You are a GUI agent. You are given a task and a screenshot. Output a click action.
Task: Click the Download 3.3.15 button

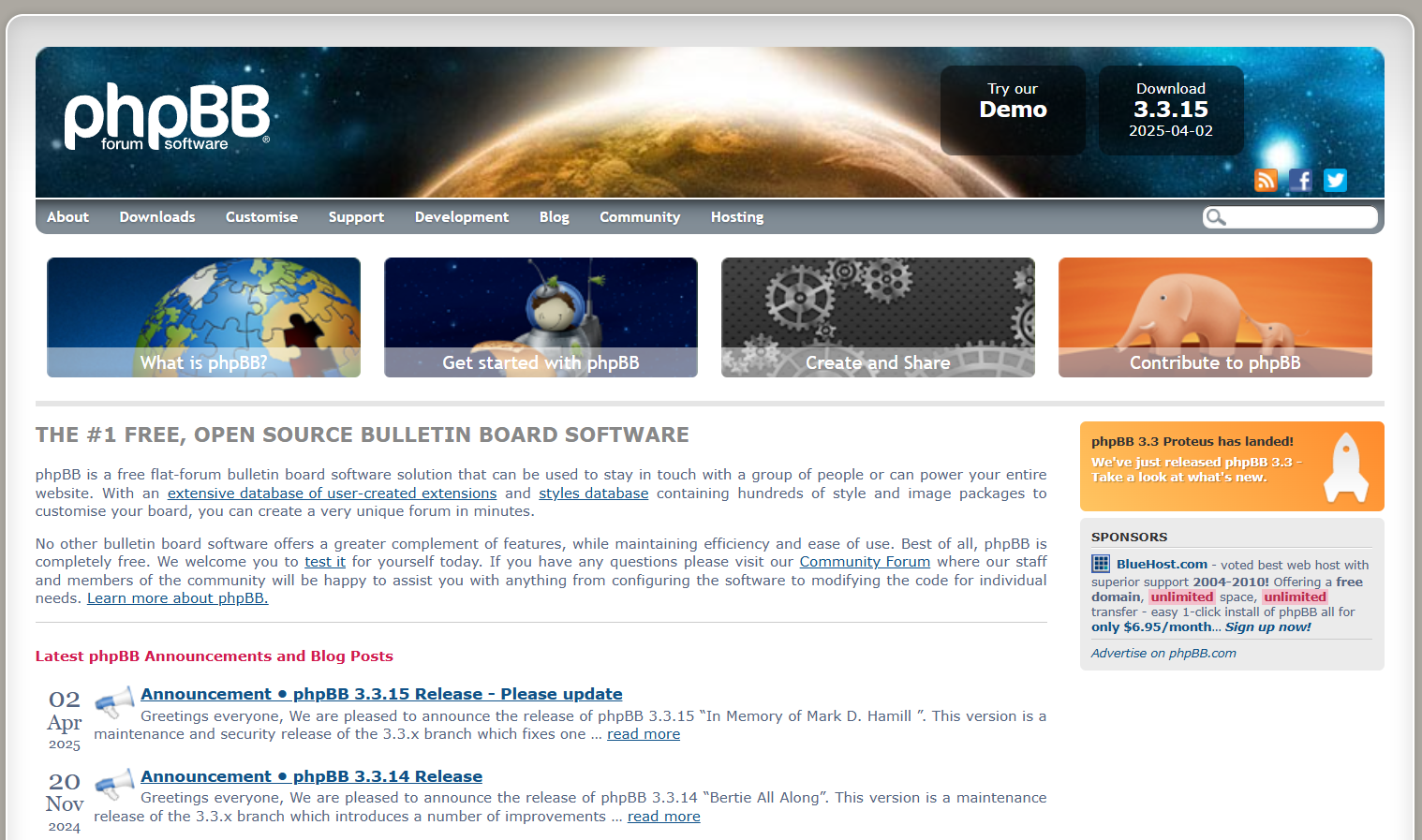click(1171, 111)
